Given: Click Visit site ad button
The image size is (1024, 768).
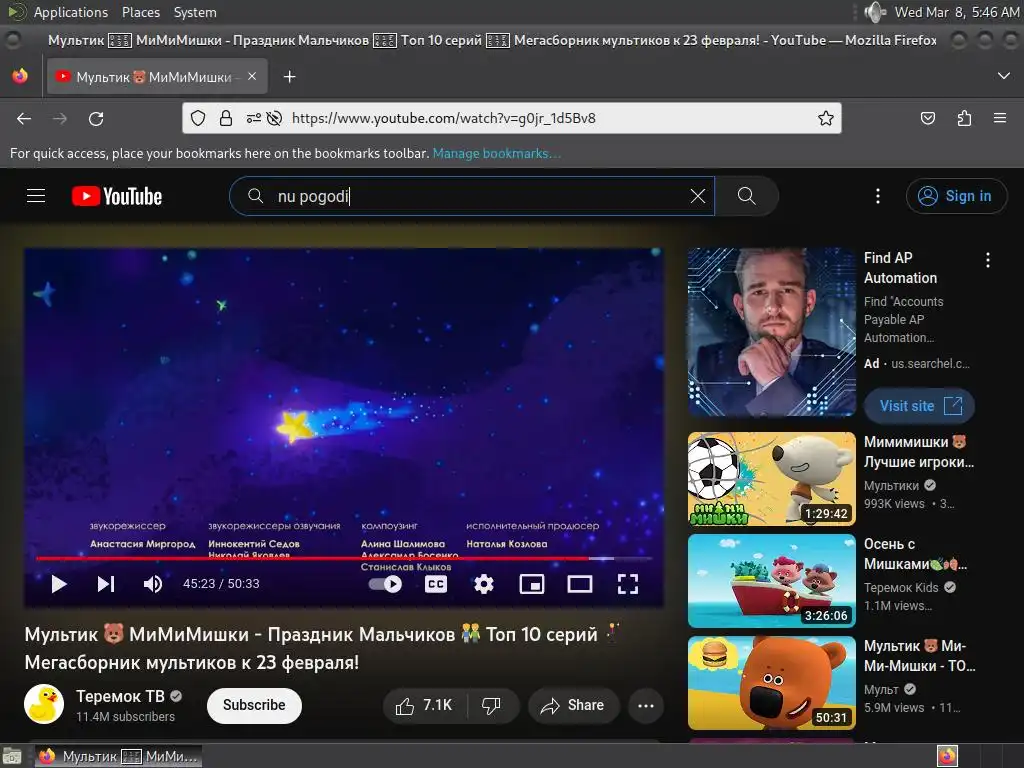Looking at the screenshot, I should click(920, 406).
